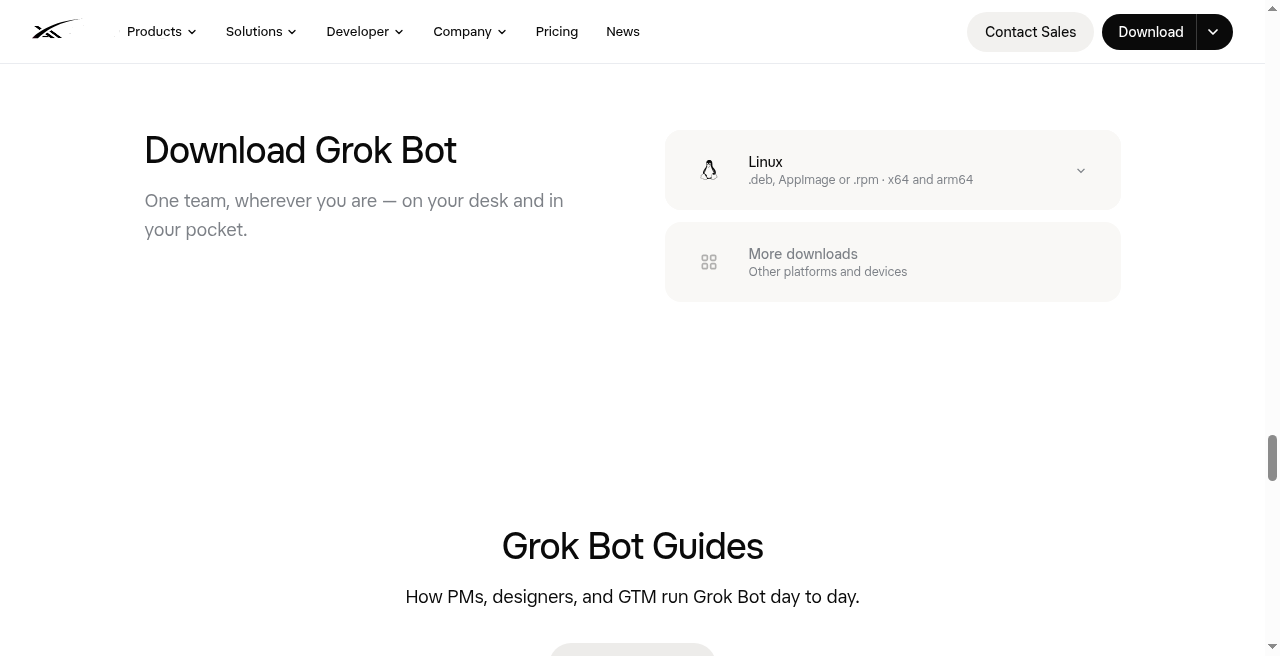Click 'How PMs, designers, and GTM' subtitle
The height and width of the screenshot is (656, 1280).
click(x=632, y=597)
